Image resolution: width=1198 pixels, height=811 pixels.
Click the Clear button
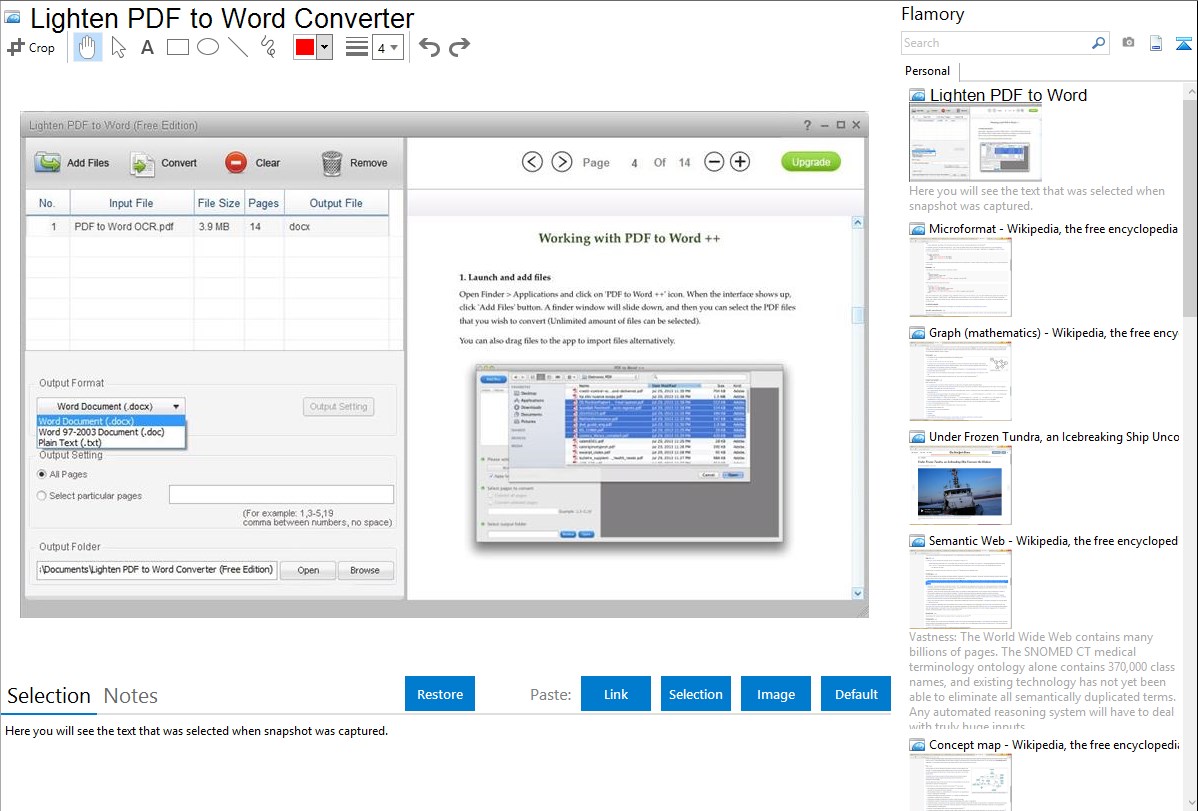tap(252, 163)
